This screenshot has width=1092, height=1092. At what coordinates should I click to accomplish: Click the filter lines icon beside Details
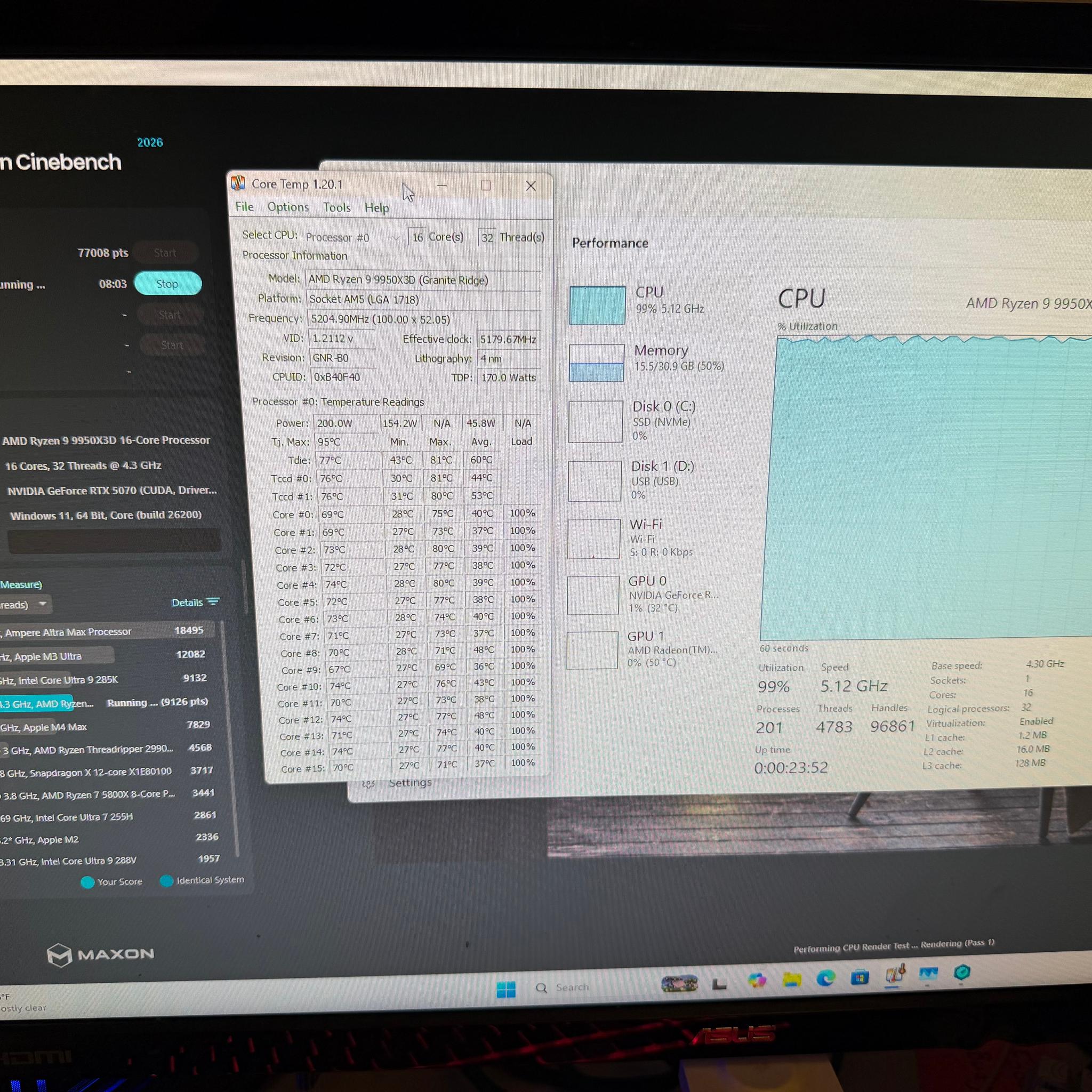(x=213, y=602)
